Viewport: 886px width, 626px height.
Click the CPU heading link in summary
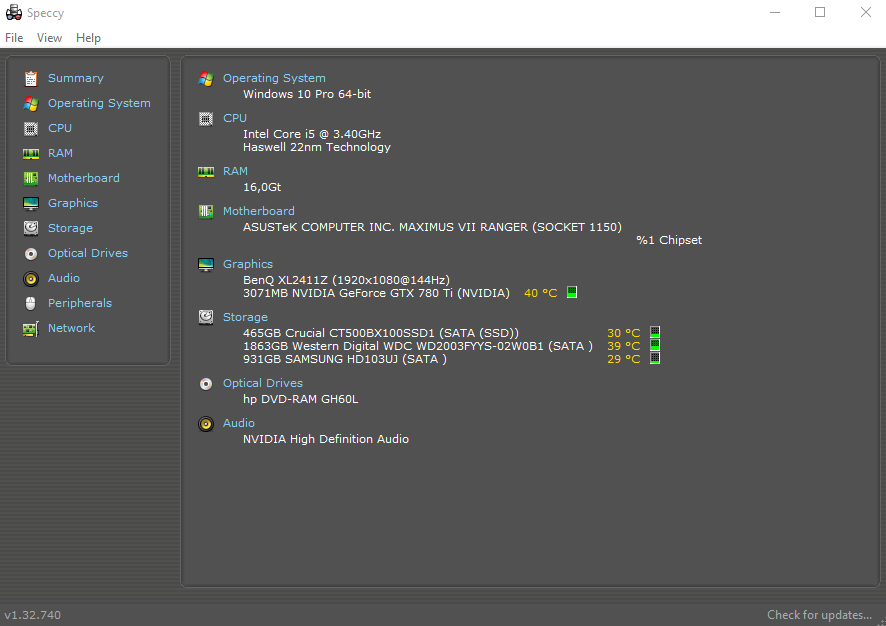point(234,118)
